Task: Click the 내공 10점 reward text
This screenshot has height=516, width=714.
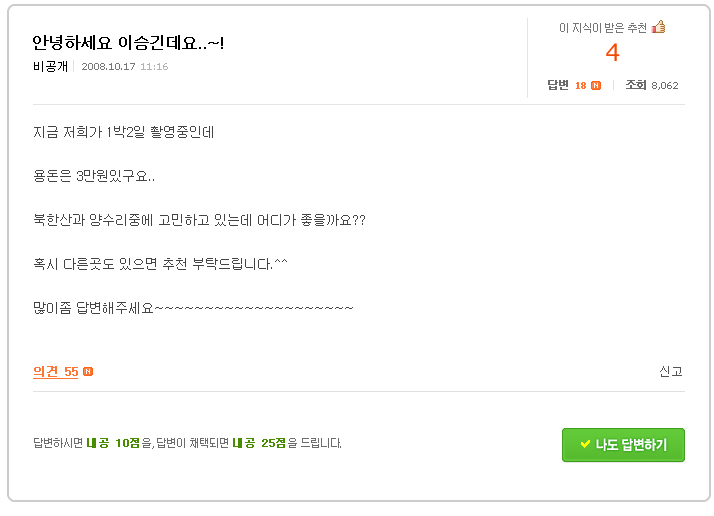Action: (x=113, y=443)
